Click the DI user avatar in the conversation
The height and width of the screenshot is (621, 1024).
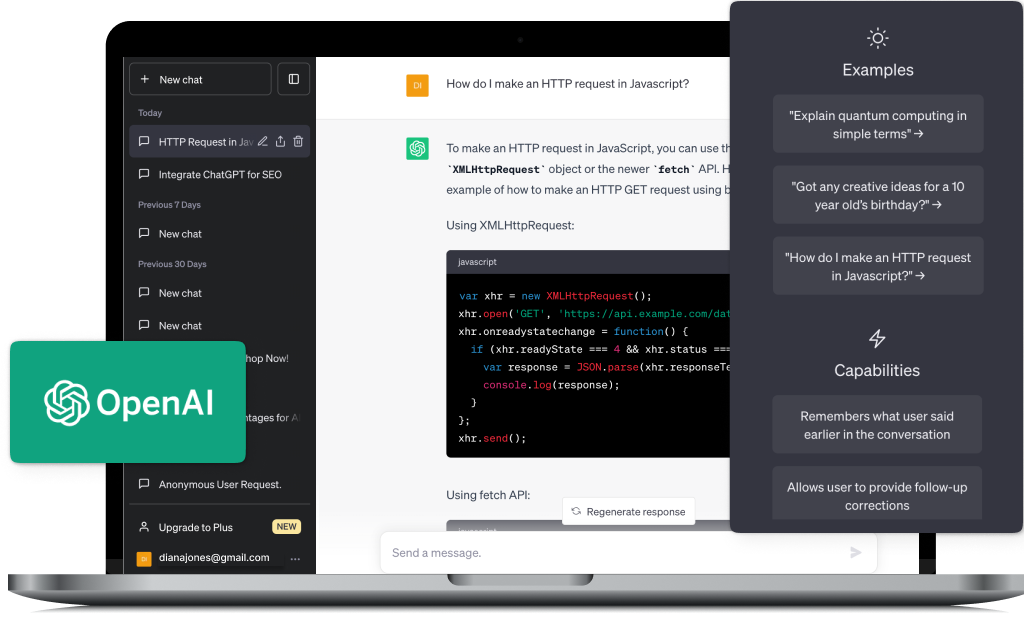pyautogui.click(x=417, y=86)
